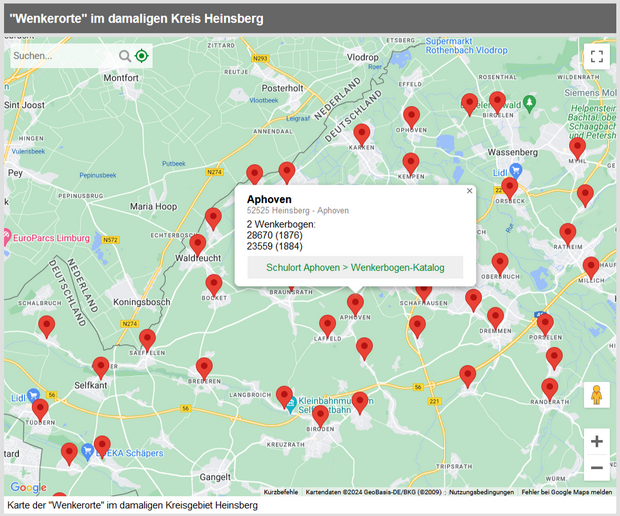Click the Google logo on map
This screenshot has width=620, height=516.
(x=28, y=488)
